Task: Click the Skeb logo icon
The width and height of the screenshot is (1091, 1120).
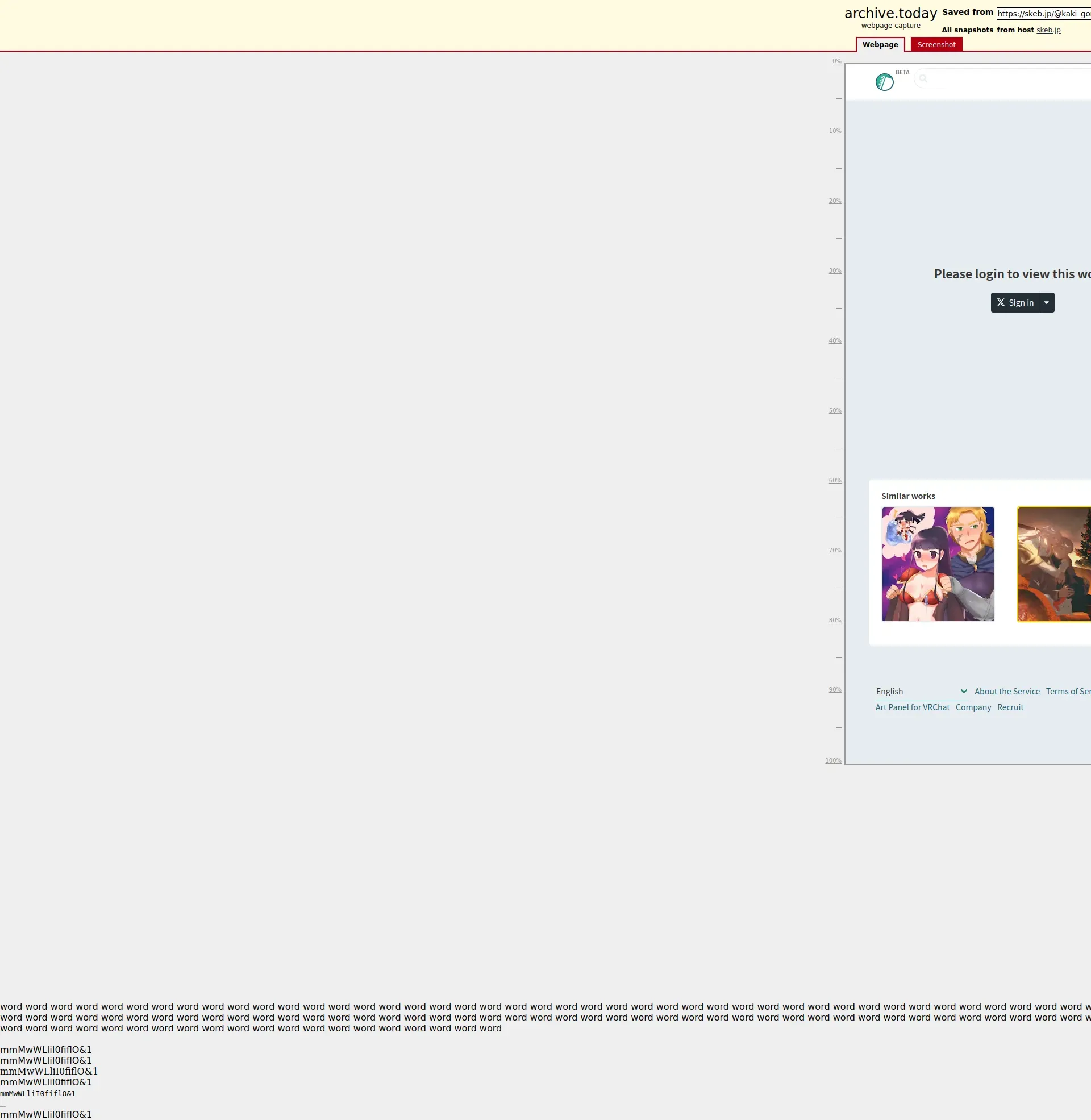Action: [x=884, y=82]
